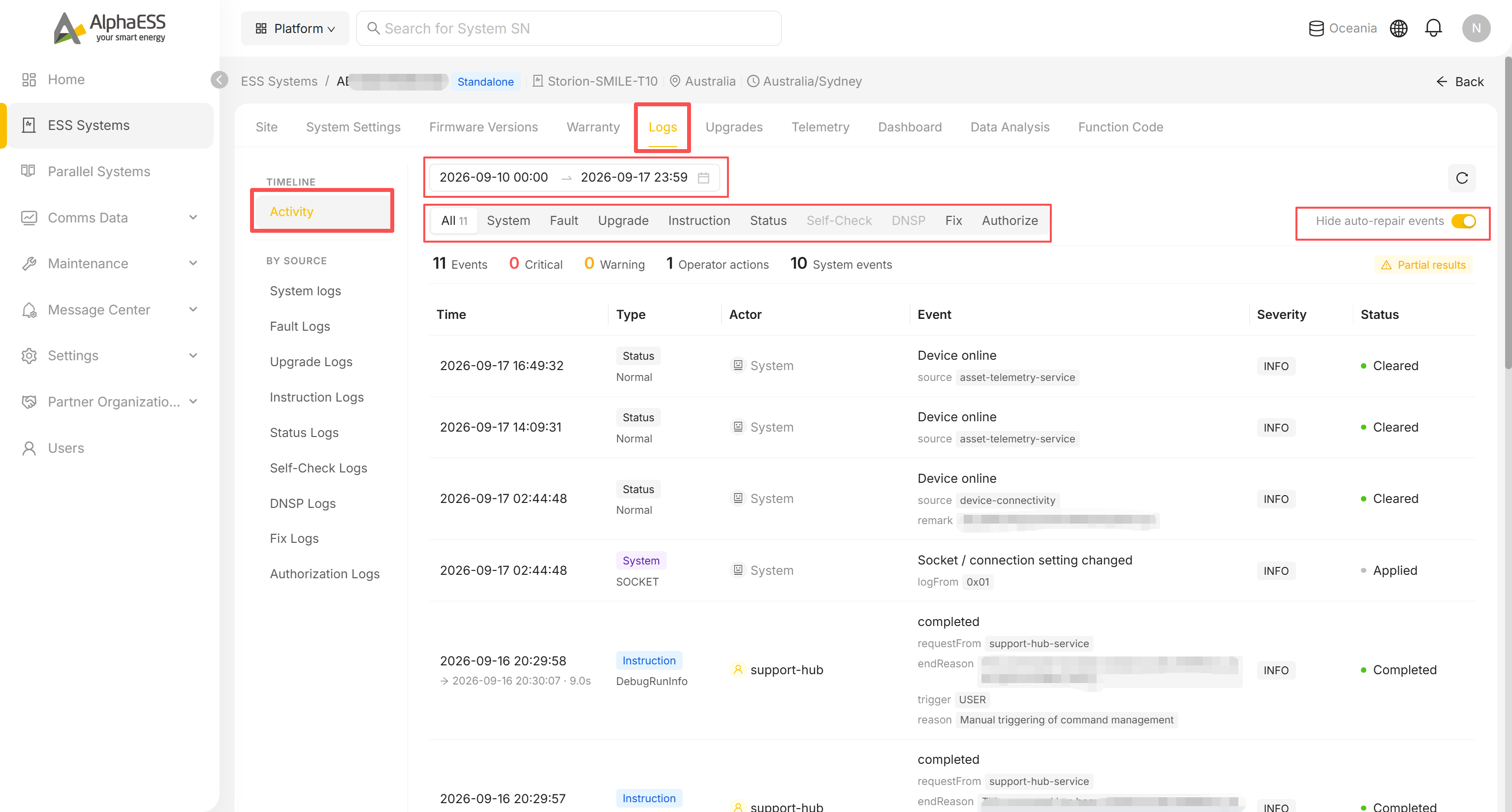Expand Settings menu in sidebar

[x=109, y=355]
